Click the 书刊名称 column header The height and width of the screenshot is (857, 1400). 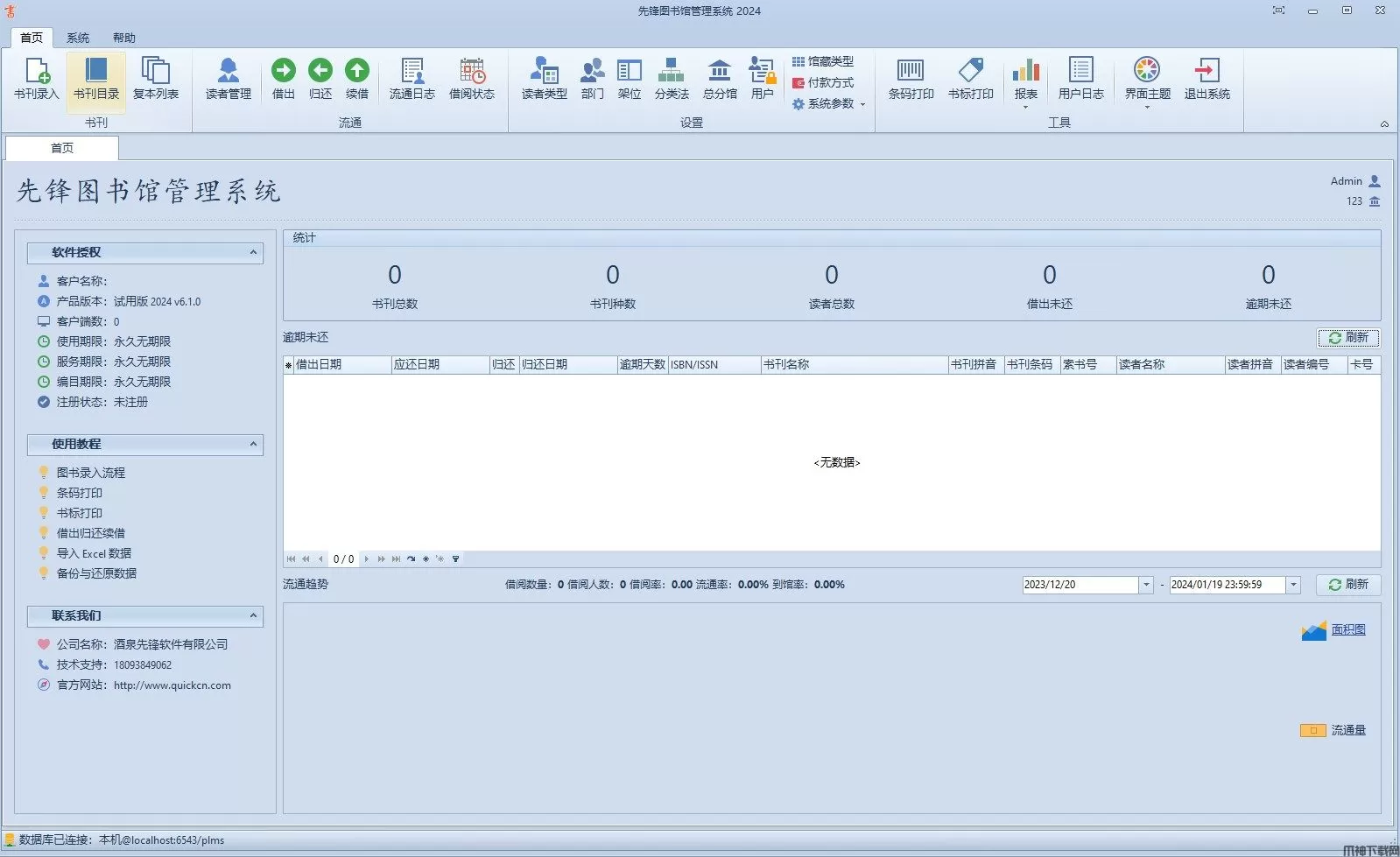[855, 365]
